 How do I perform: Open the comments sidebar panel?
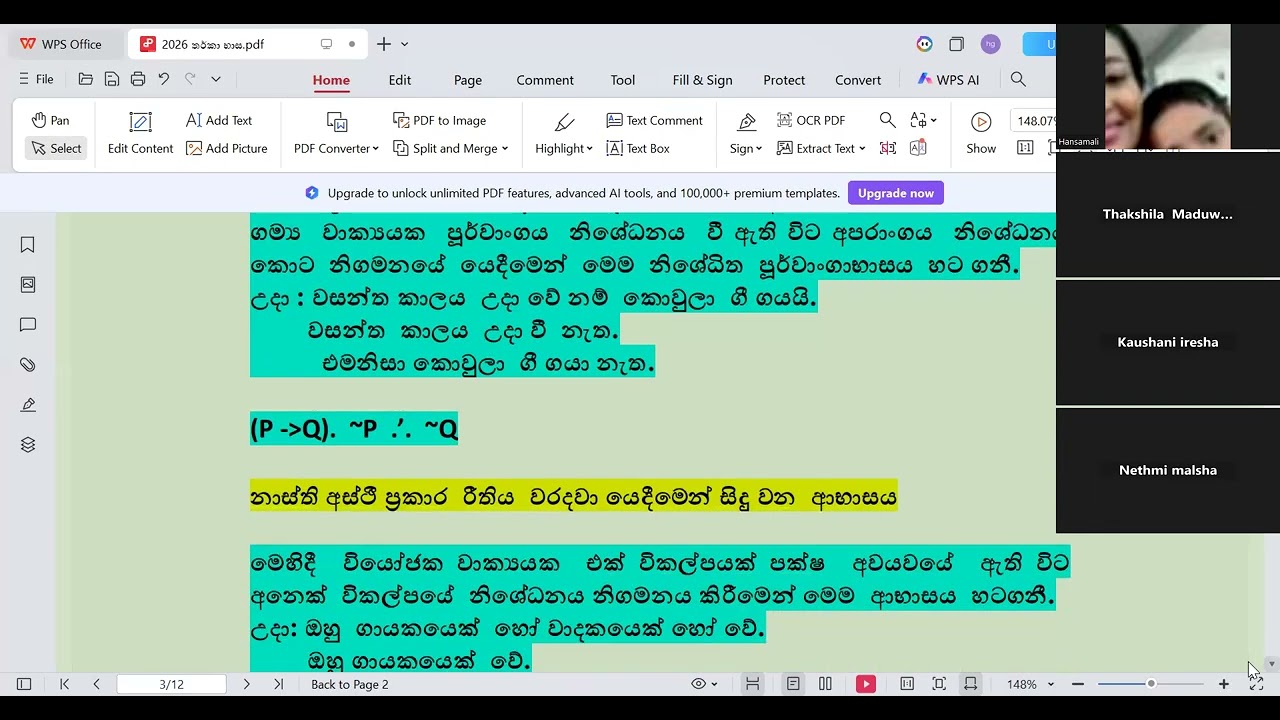click(28, 325)
